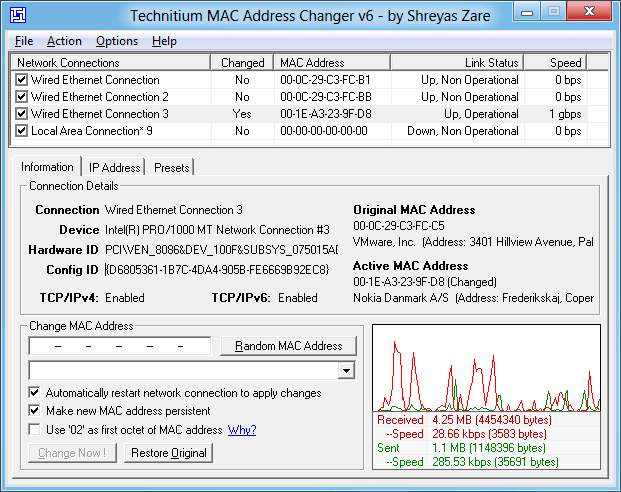Click the 28.66 kbps received speed value

[x=489, y=434]
